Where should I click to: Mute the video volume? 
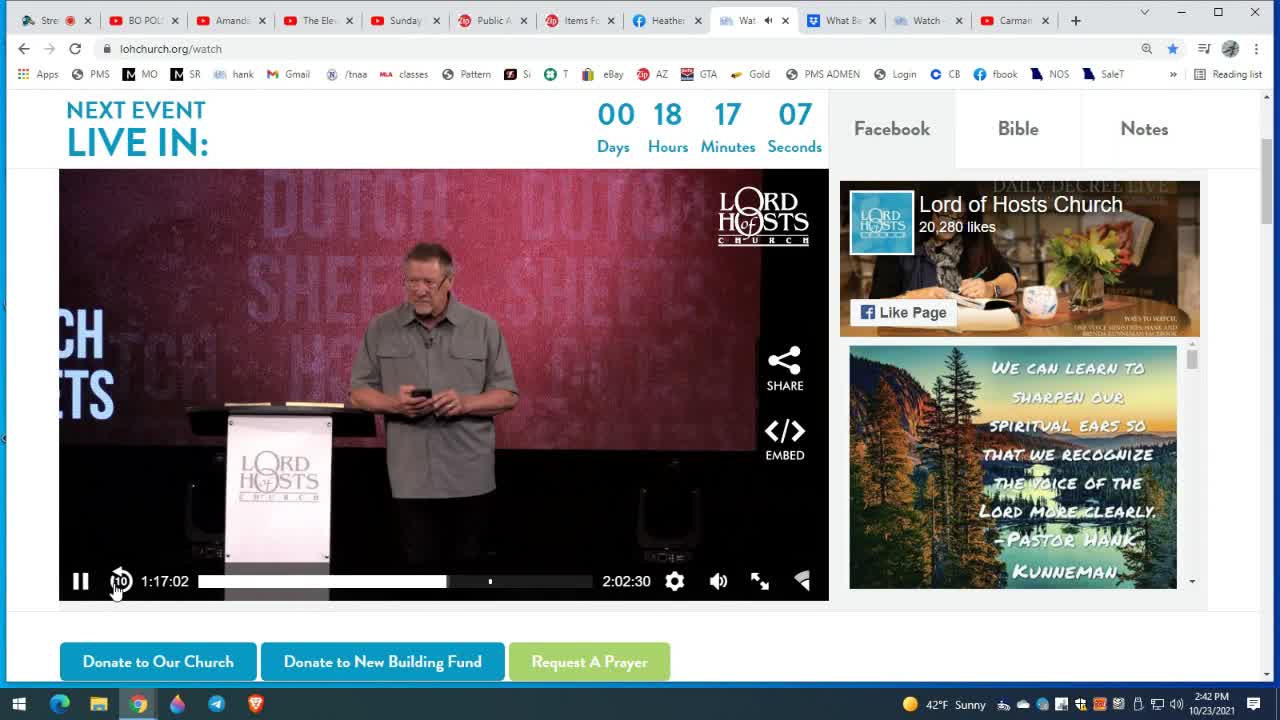click(x=718, y=581)
